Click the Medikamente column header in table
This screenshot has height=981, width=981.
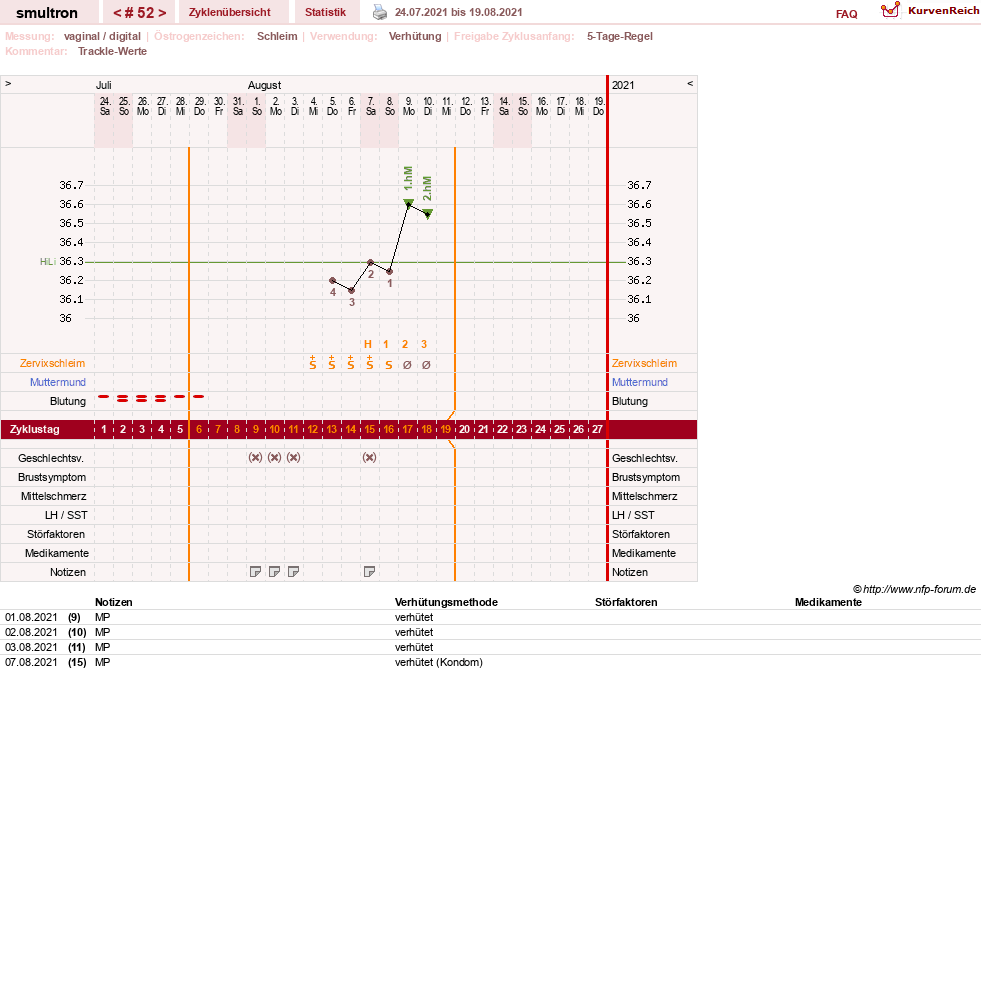click(x=828, y=602)
